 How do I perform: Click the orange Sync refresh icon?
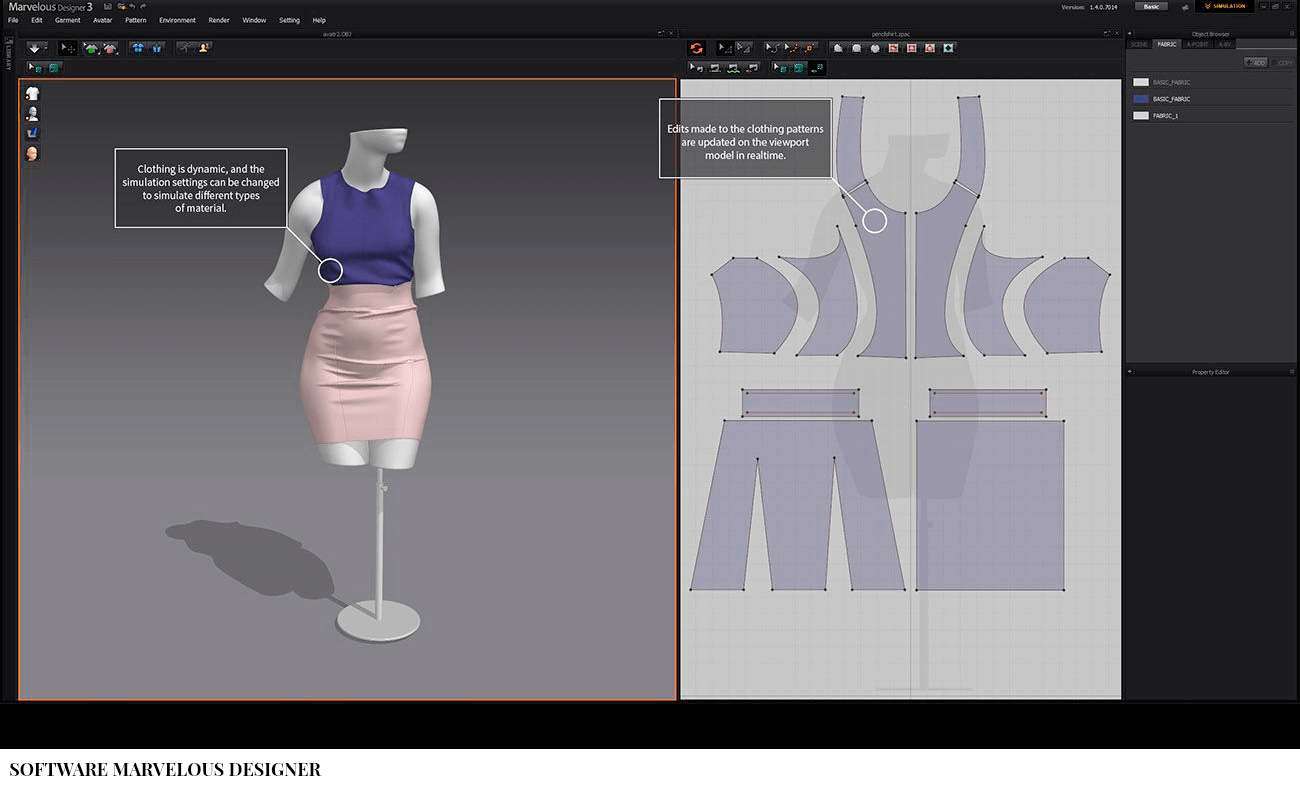[x=697, y=48]
